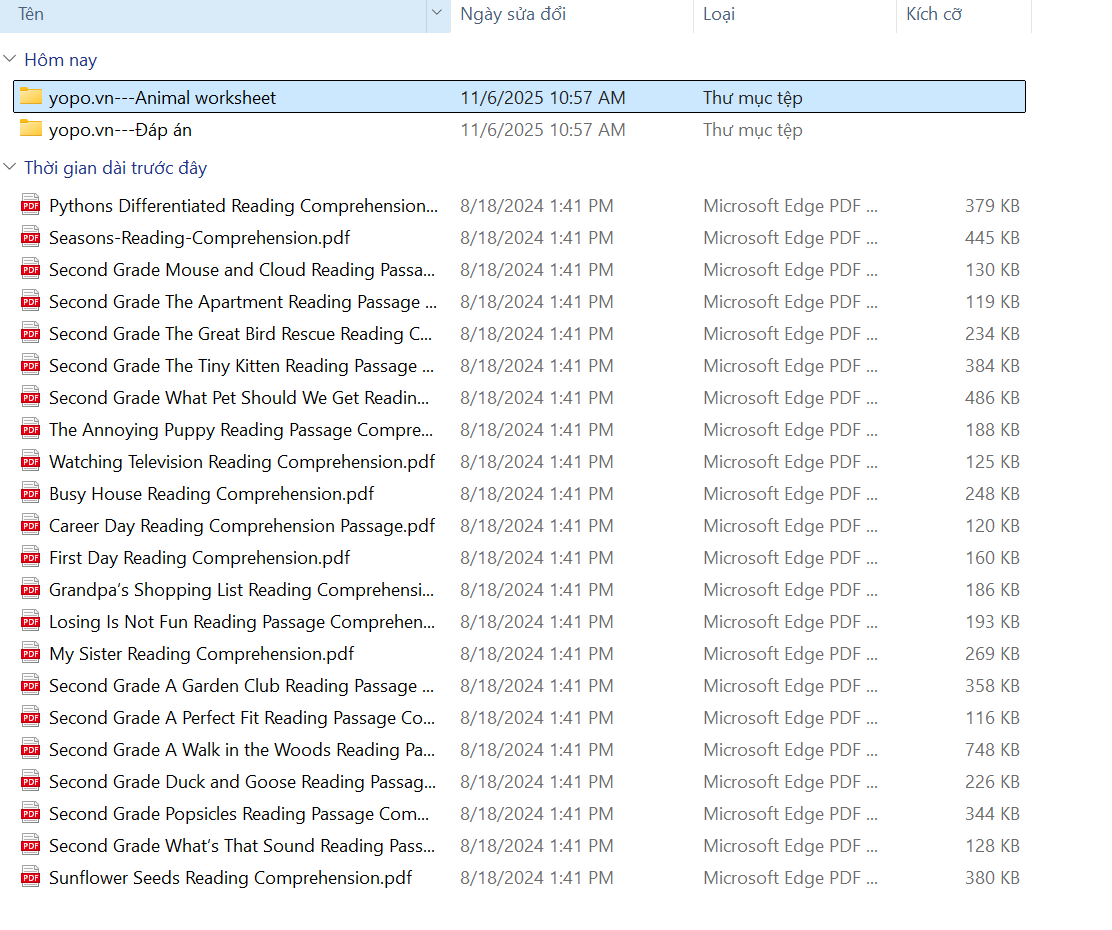
Task: Click PDF icon beside Busy House Reading Comprehension
Action: click(31, 494)
